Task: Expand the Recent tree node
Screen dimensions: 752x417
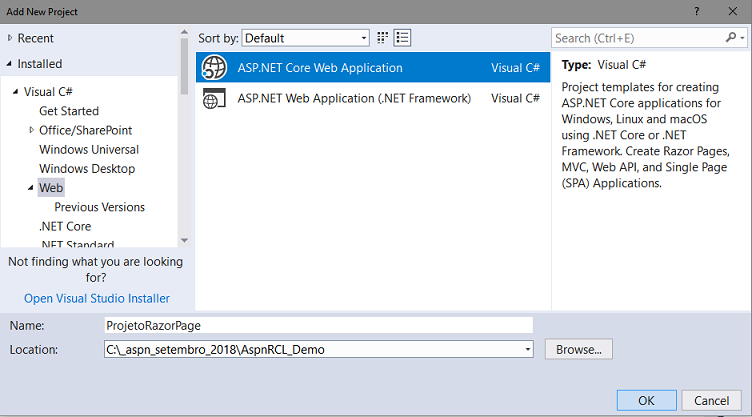Action: [10, 38]
